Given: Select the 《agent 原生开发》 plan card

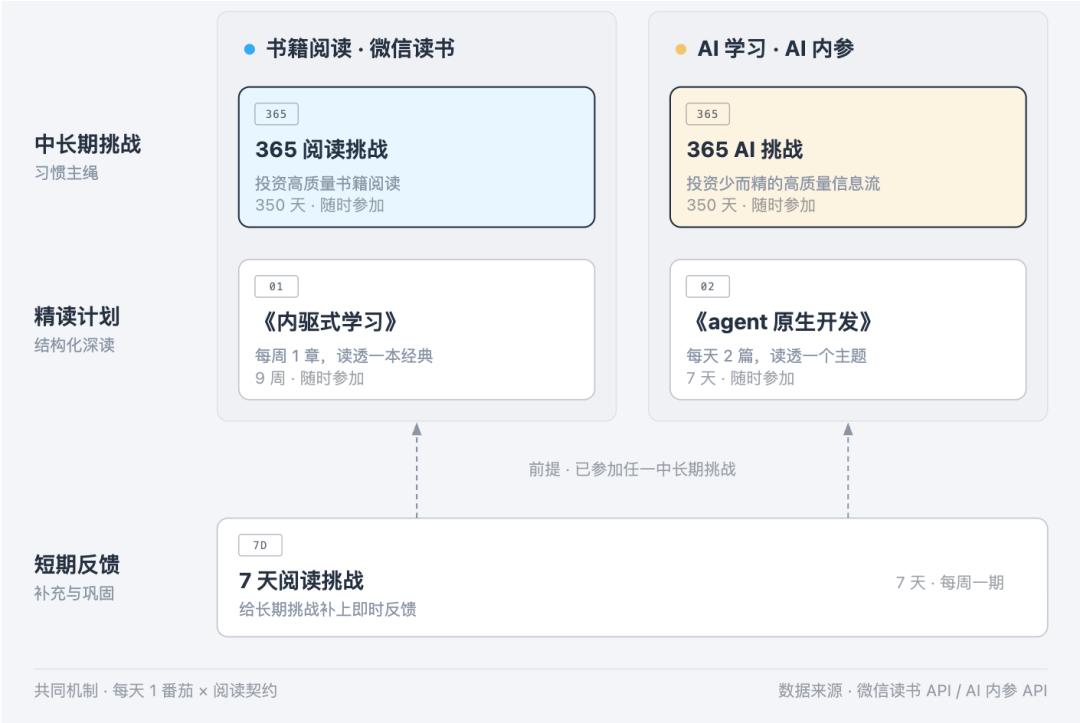Looking at the screenshot, I should tap(848, 330).
